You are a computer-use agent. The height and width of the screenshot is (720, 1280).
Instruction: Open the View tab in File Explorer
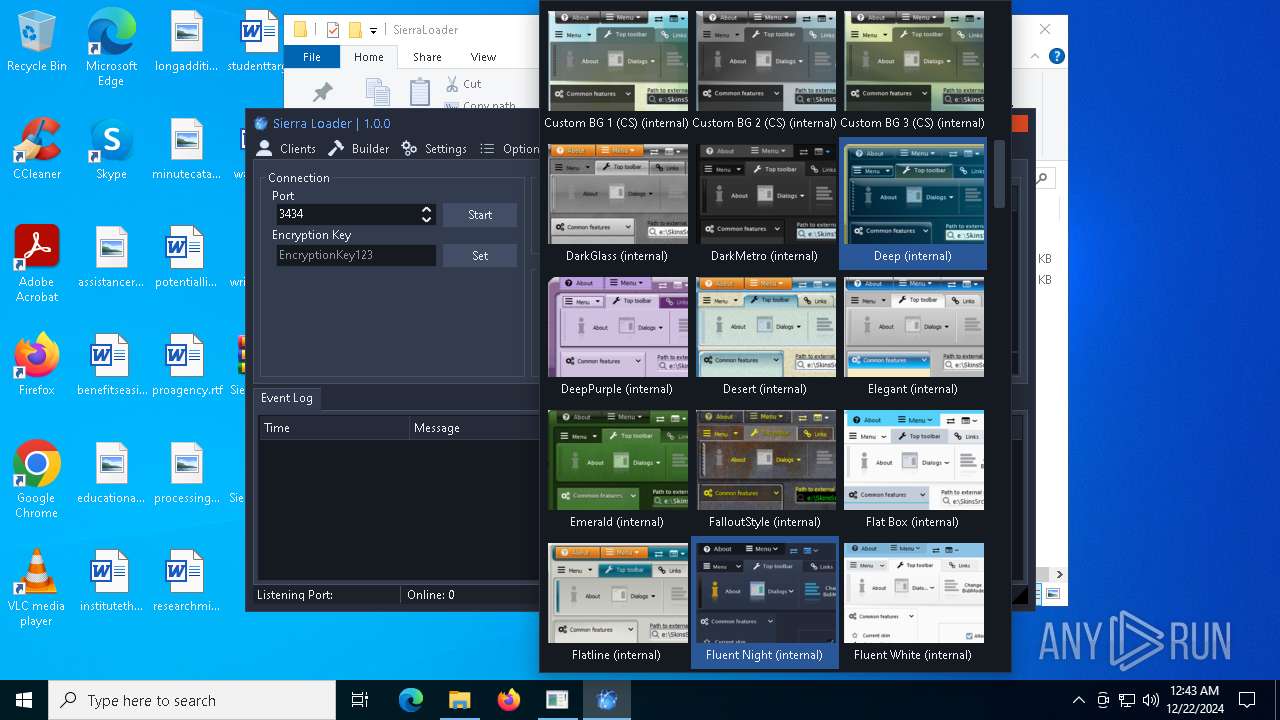tap(483, 57)
